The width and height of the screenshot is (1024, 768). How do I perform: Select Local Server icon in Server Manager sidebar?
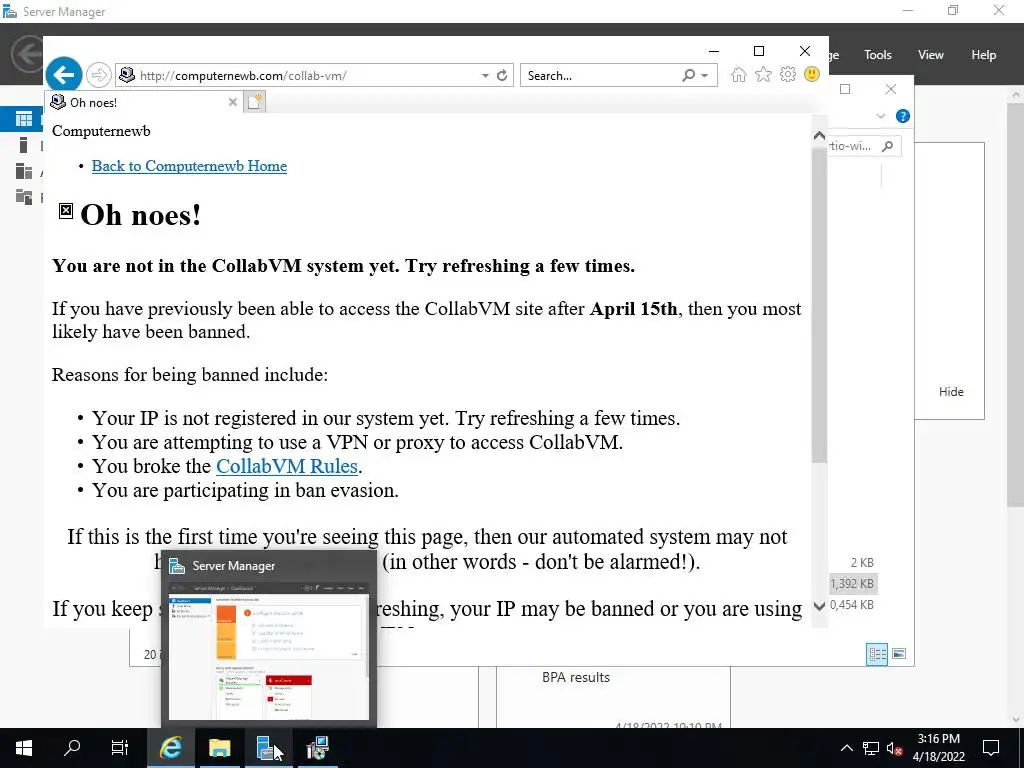click(24, 145)
